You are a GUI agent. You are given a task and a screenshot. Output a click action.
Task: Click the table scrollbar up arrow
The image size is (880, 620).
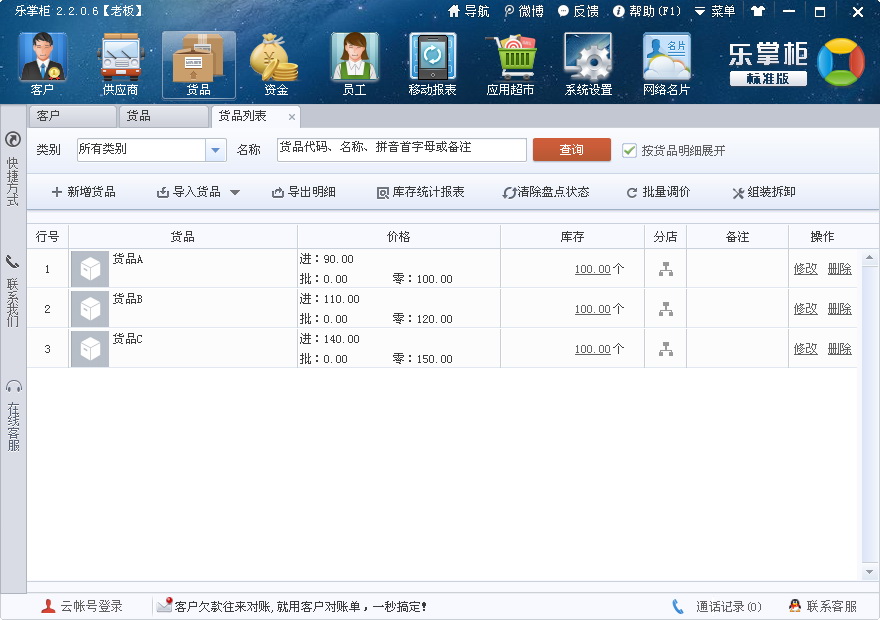[x=869, y=258]
